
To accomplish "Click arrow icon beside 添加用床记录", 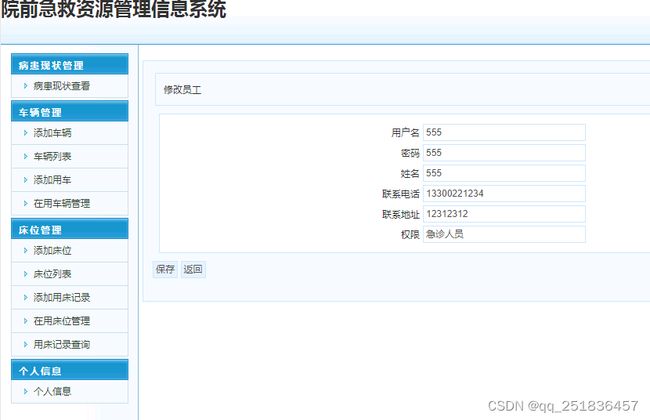I will click(25, 297).
